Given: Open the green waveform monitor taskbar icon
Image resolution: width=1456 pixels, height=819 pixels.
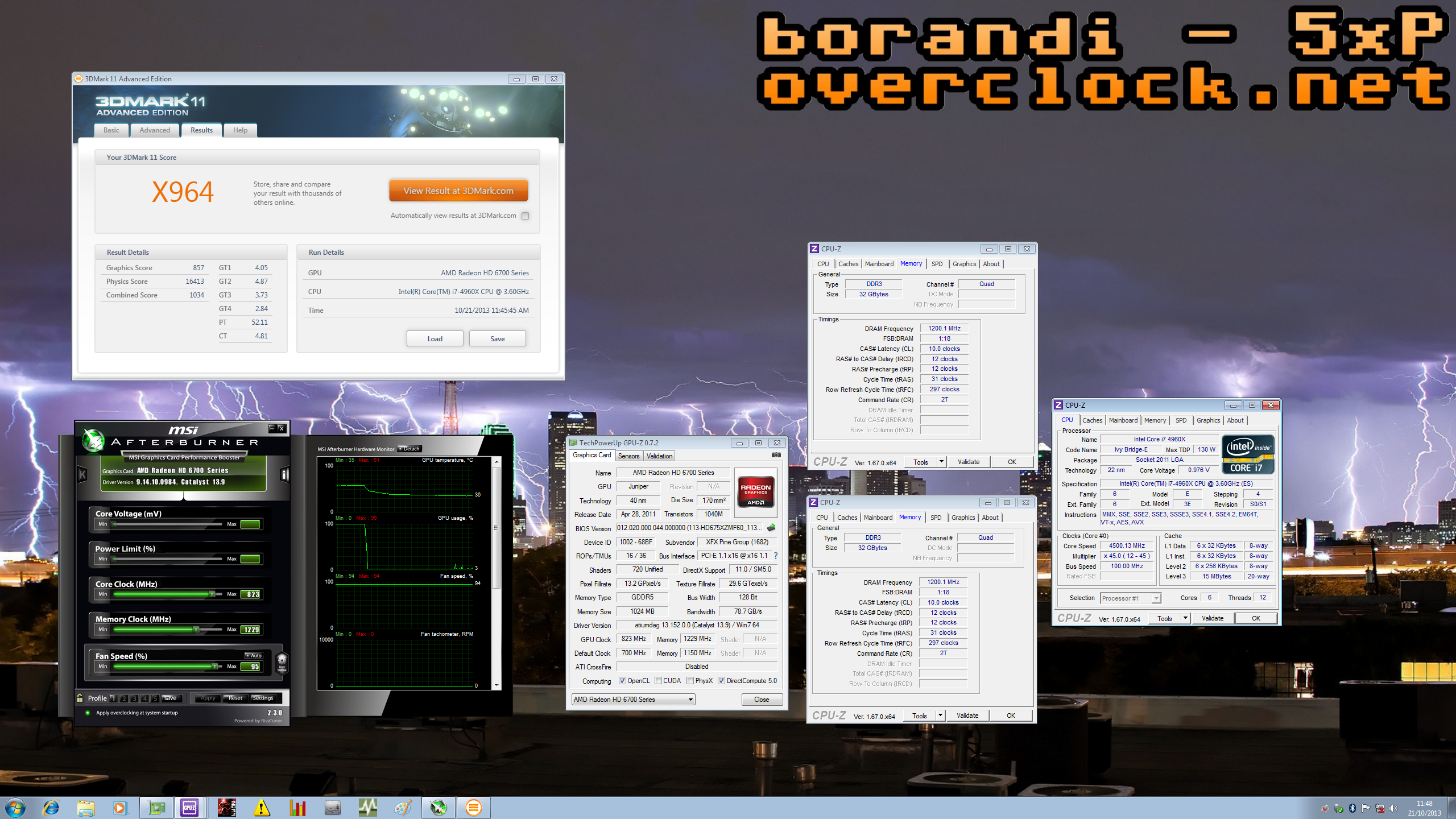Looking at the screenshot, I should 368,808.
